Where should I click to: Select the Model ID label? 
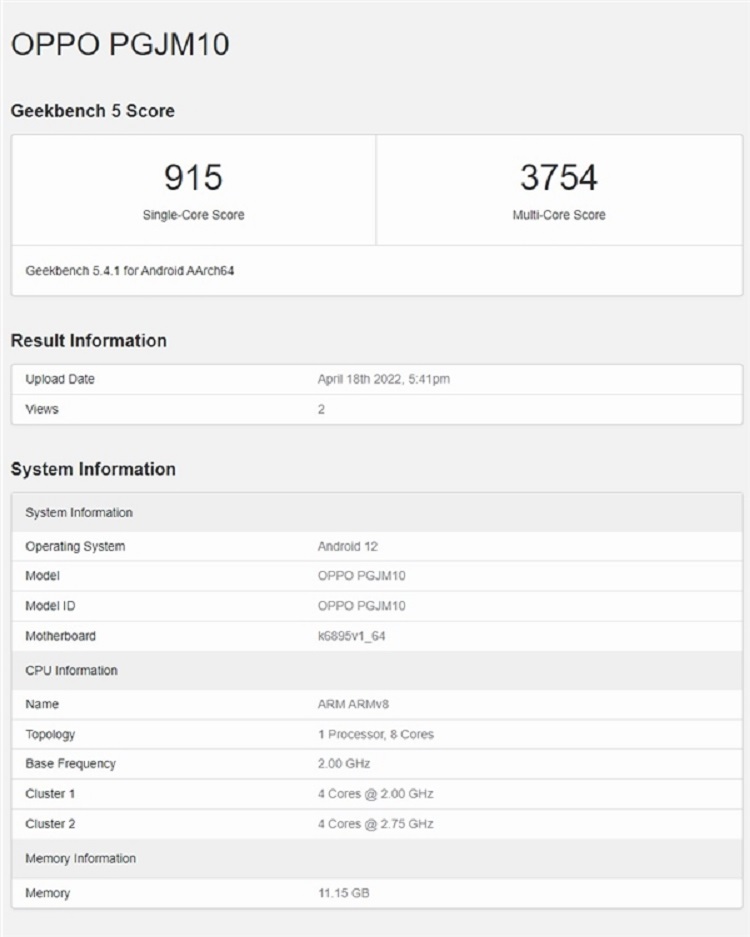(x=50, y=606)
